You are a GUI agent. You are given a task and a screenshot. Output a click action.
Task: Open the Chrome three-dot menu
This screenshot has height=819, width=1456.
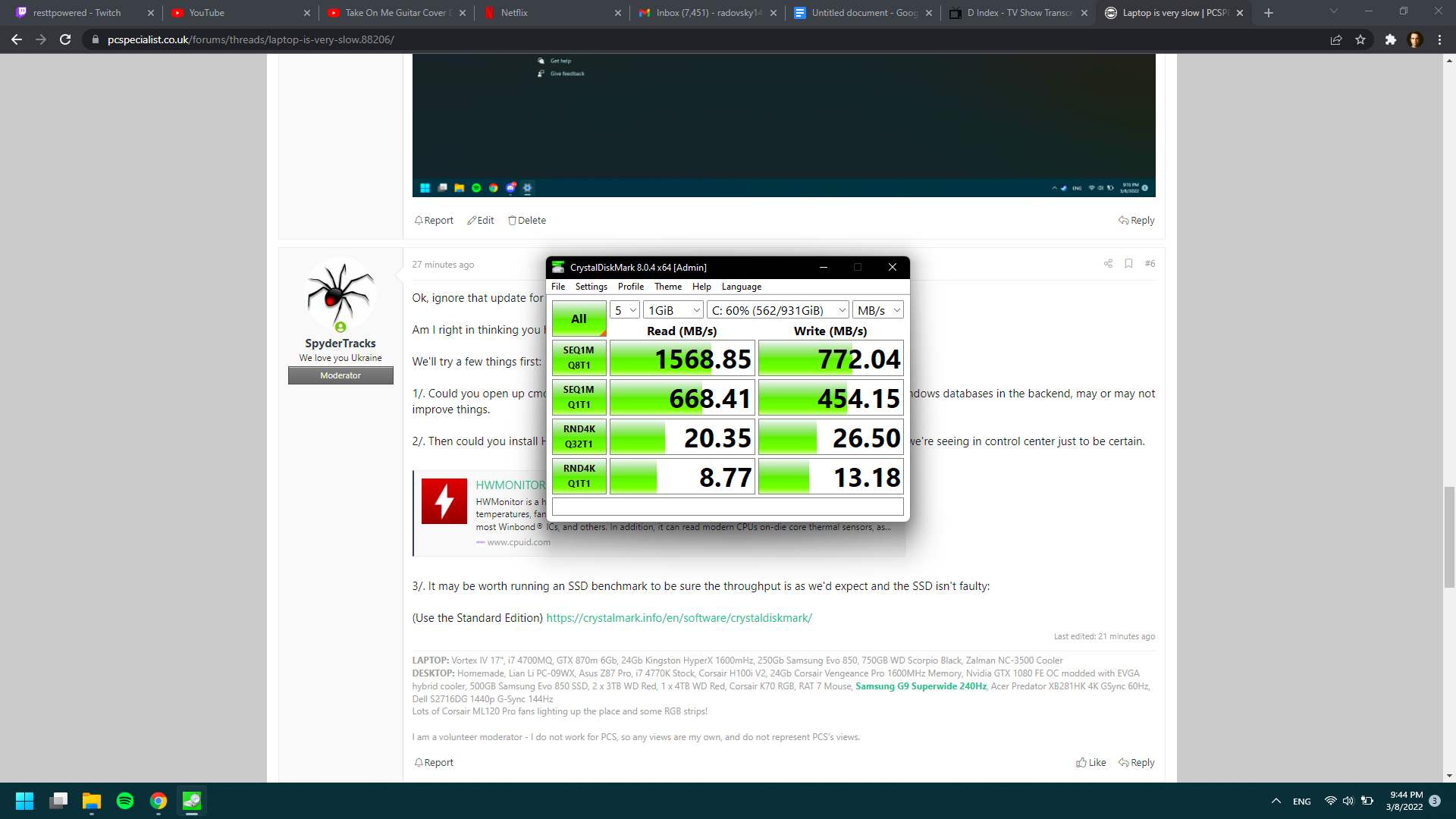click(1439, 39)
